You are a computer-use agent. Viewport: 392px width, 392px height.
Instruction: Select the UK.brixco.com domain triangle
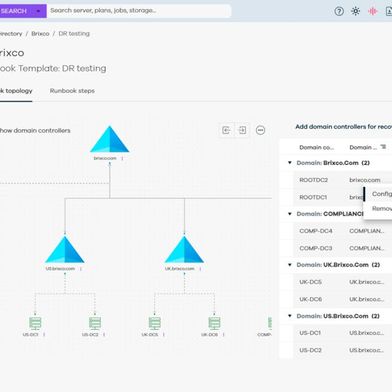[x=184, y=250]
